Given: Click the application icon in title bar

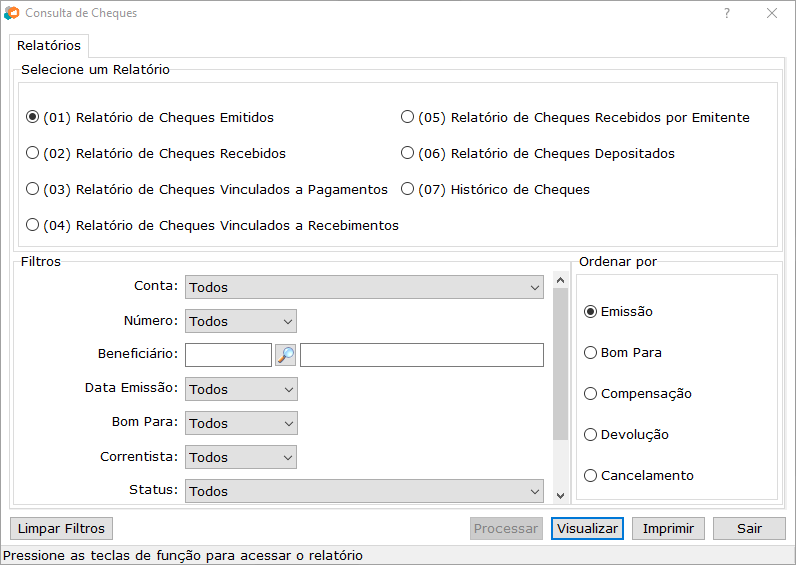Looking at the screenshot, I should 11,13.
